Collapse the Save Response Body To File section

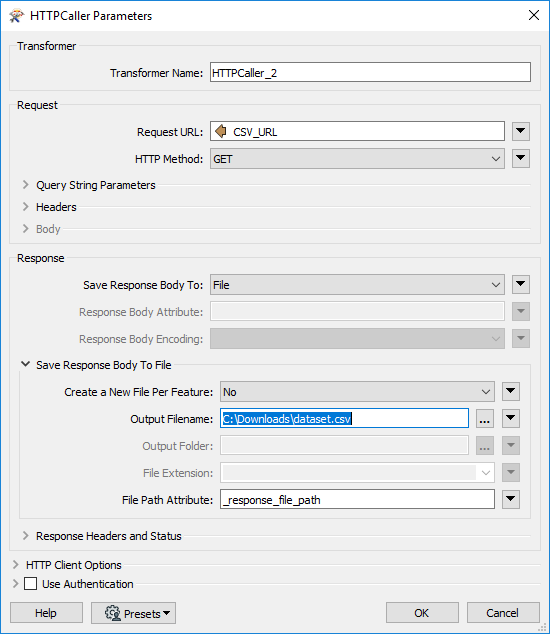[x=25, y=364]
